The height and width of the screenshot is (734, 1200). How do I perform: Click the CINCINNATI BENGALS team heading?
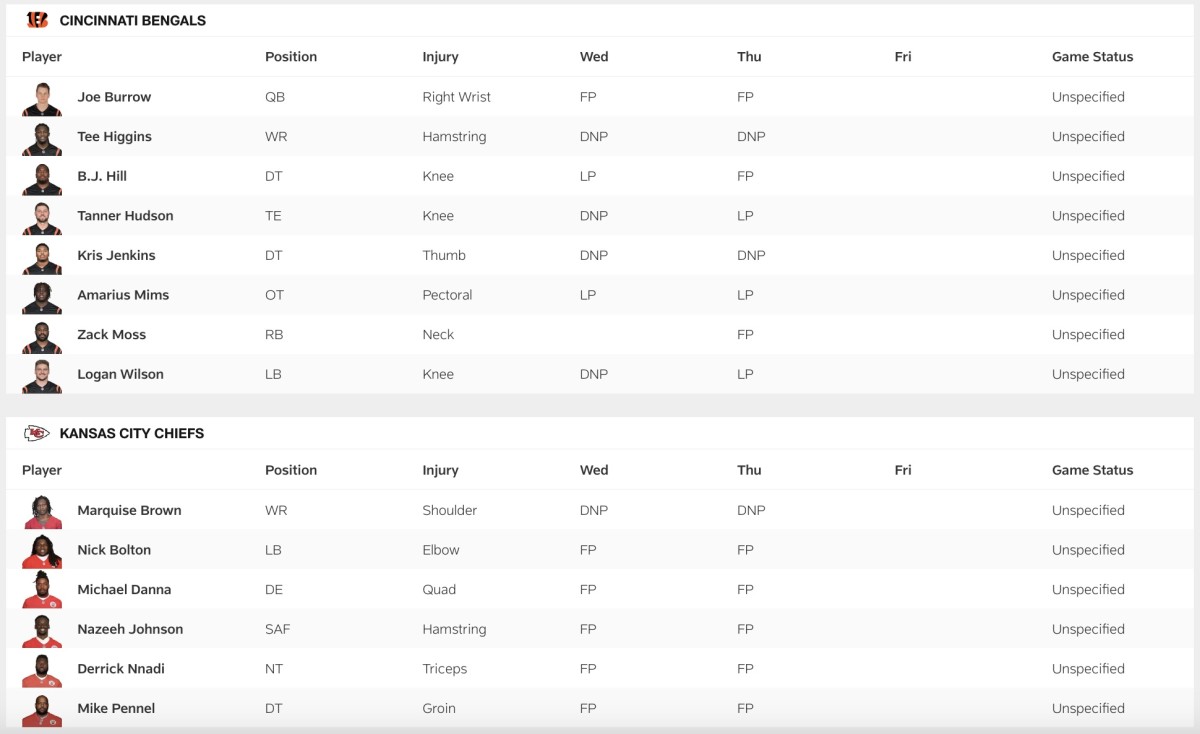tap(132, 20)
